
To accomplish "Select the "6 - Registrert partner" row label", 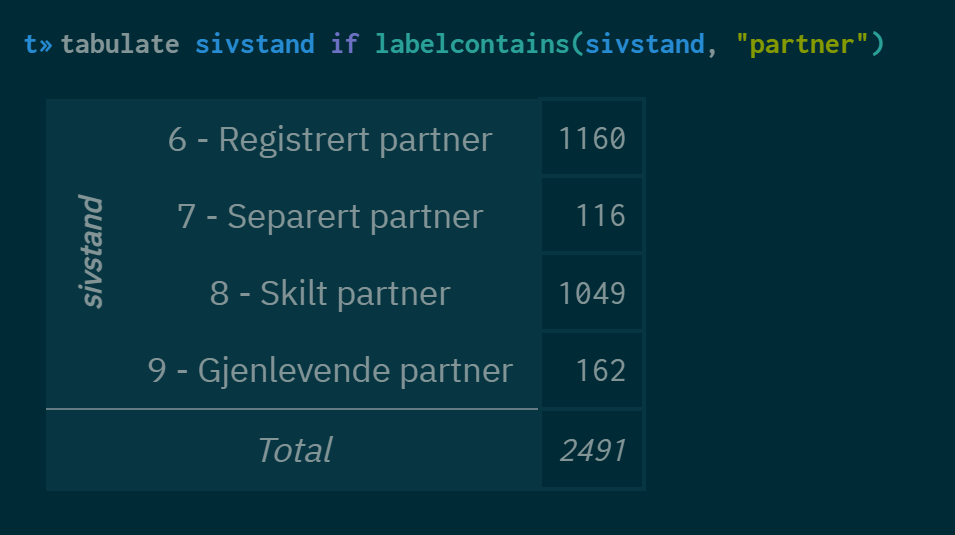I will (x=330, y=139).
